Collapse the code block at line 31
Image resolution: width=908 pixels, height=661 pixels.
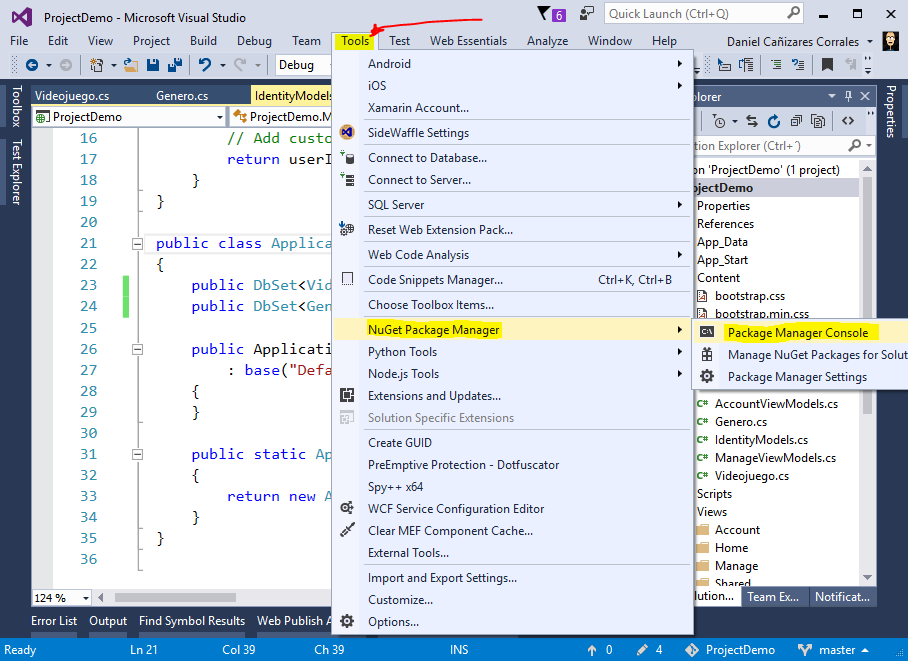(137, 455)
